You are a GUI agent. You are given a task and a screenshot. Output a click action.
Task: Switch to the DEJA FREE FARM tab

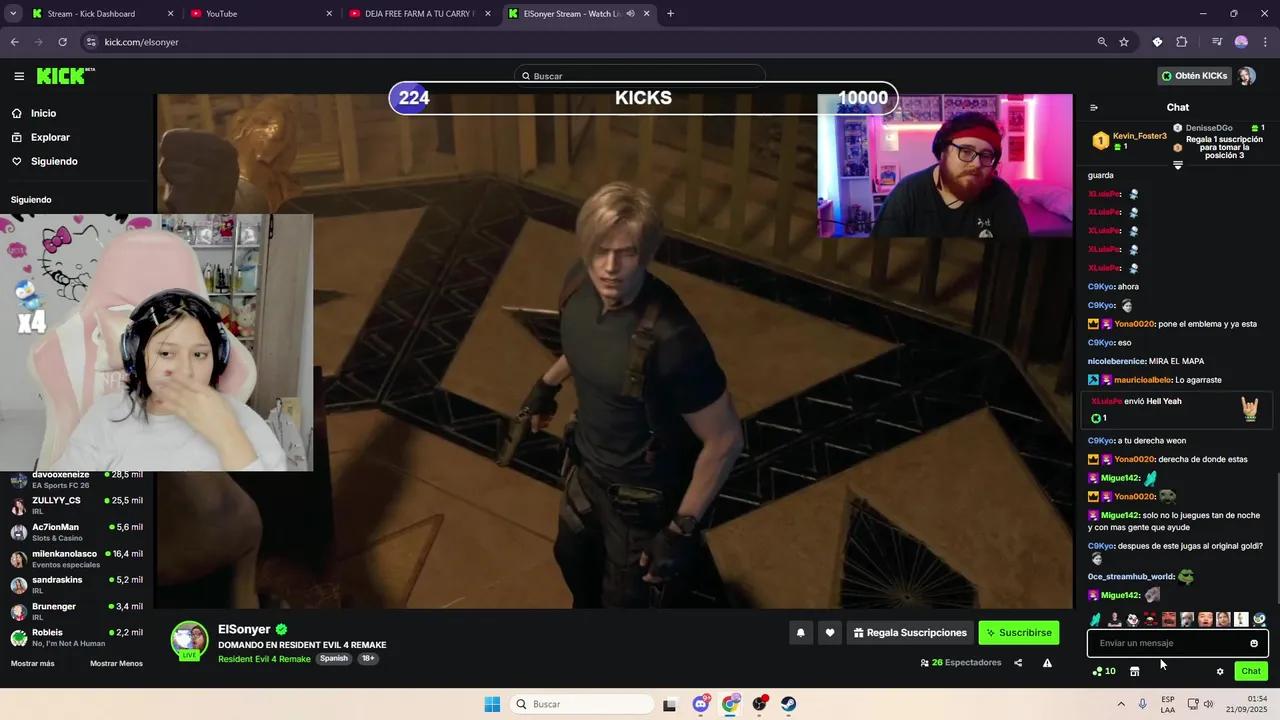[x=419, y=14]
